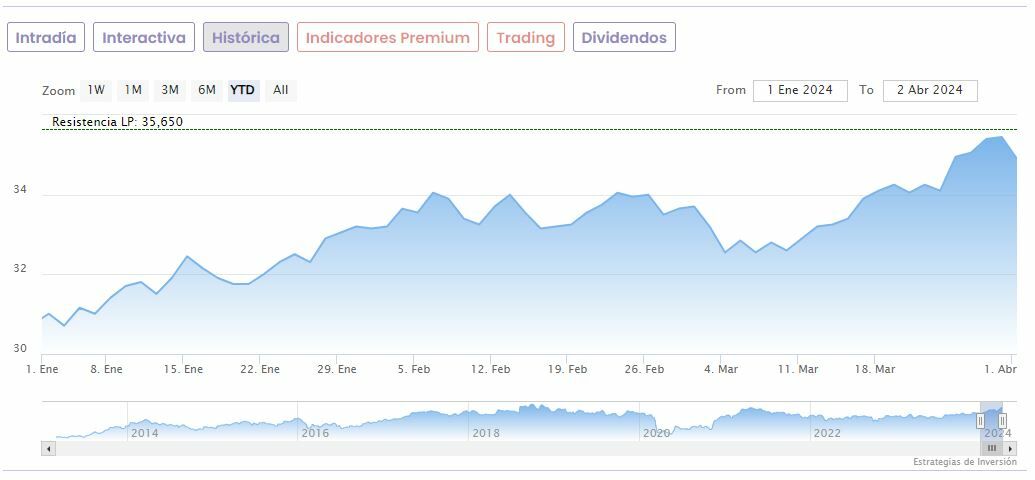Go to the Trading tab
Image resolution: width=1035 pixels, height=480 pixels.
click(526, 38)
